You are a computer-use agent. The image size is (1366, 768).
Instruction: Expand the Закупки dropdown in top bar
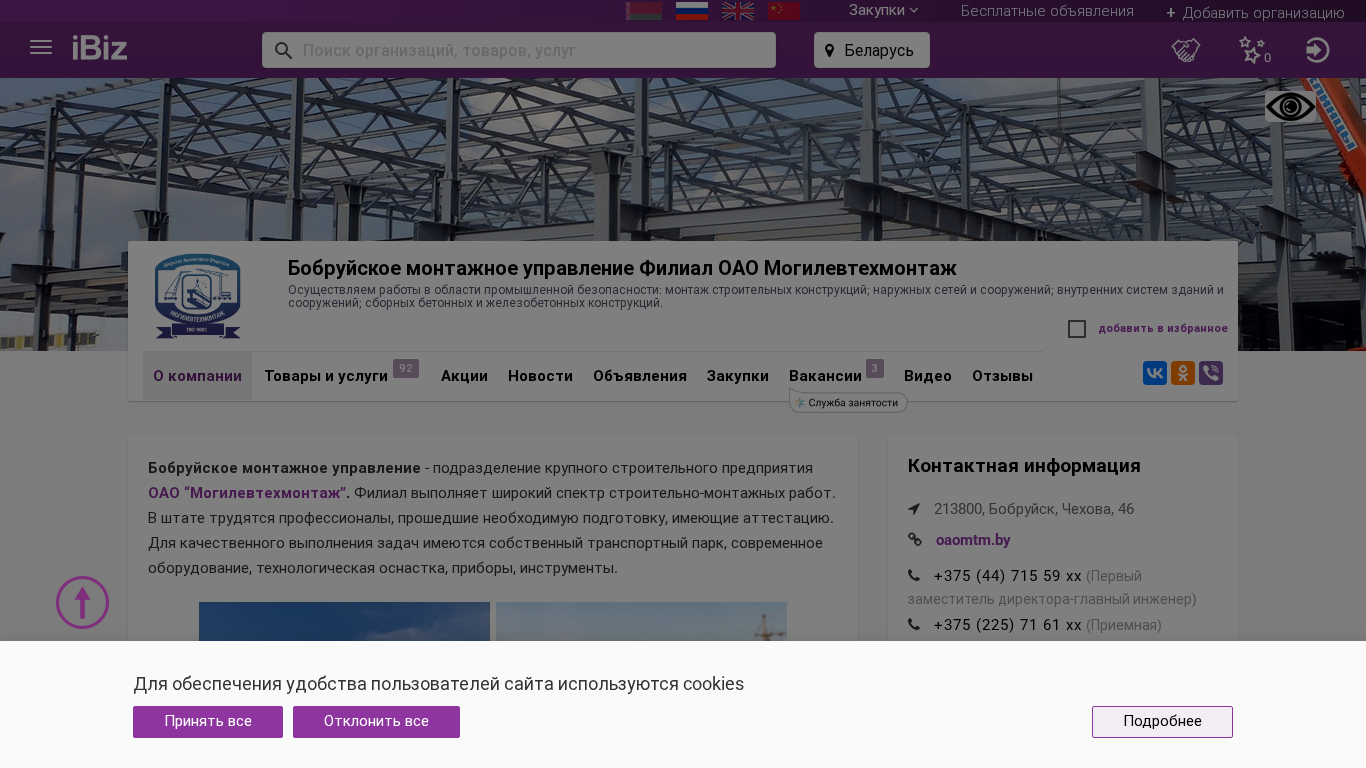(x=884, y=10)
